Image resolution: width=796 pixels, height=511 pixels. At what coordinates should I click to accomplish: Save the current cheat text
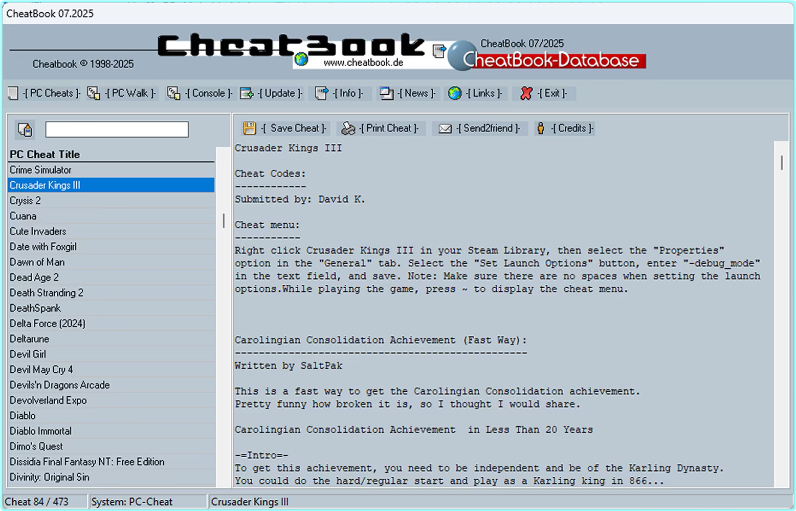click(294, 128)
